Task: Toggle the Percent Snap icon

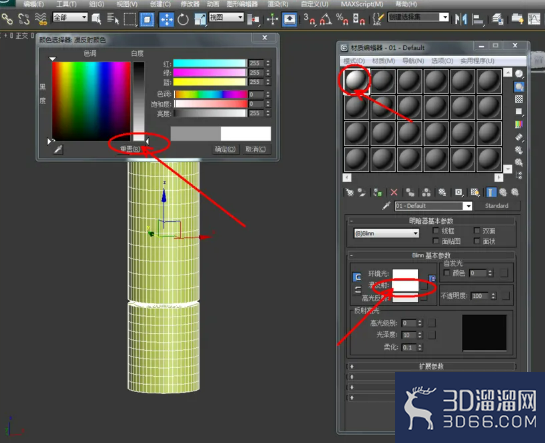Action: tap(342, 19)
